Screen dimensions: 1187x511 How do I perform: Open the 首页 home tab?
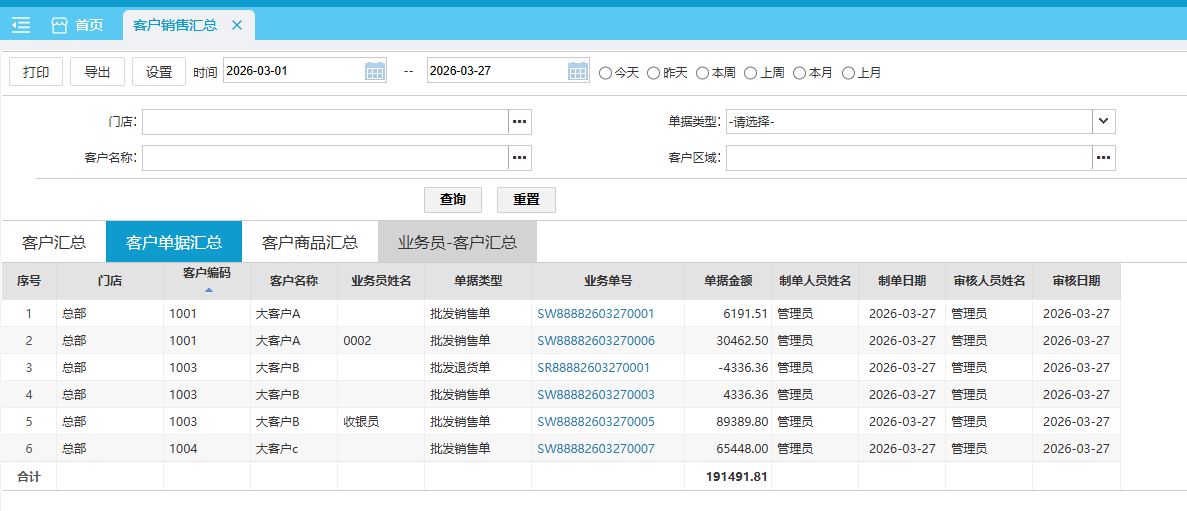pyautogui.click(x=78, y=25)
